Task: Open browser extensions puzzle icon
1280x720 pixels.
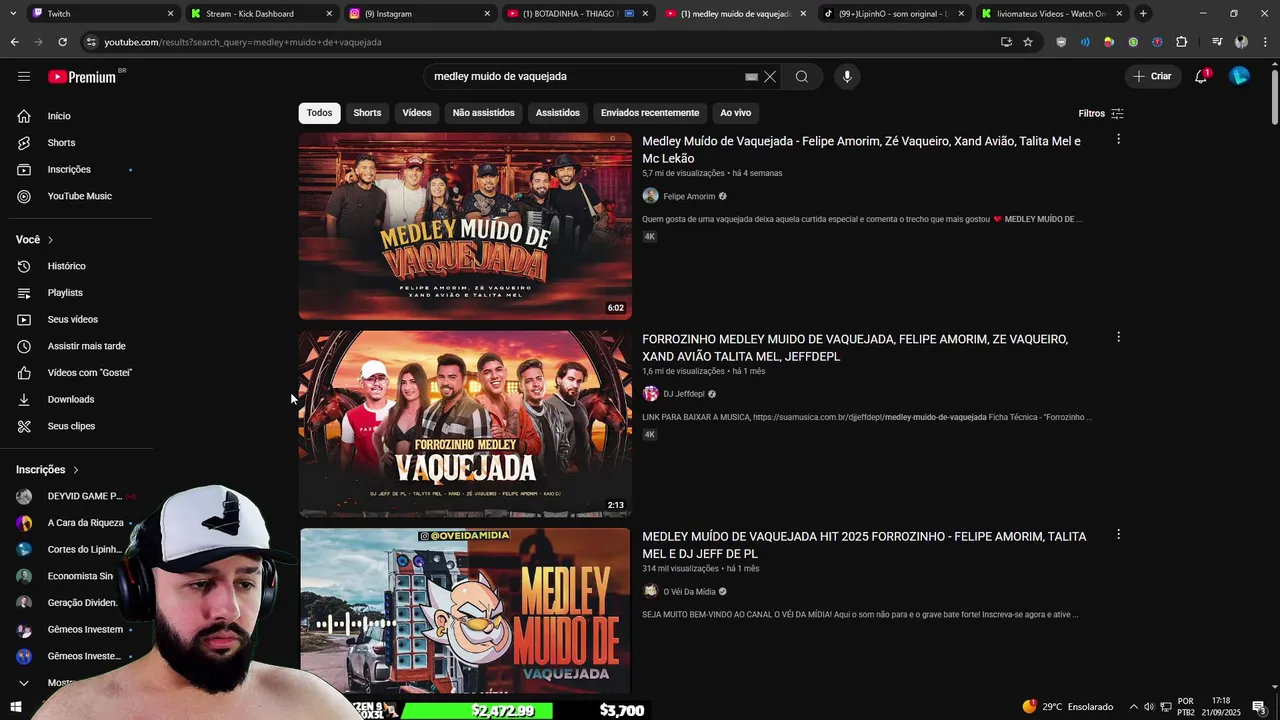Action: pos(1182,42)
